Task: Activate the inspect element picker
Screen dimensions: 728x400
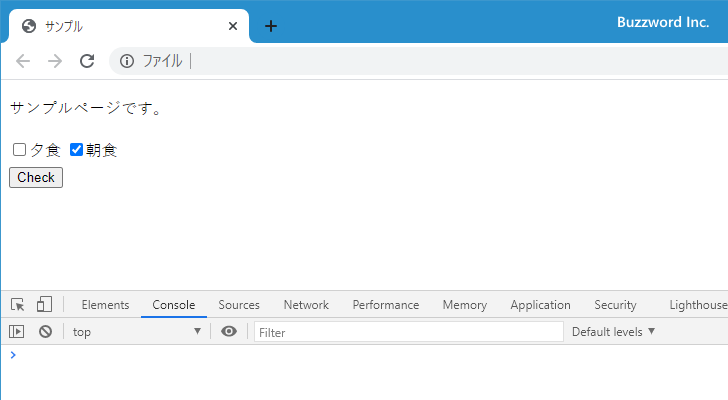Action: pos(18,305)
